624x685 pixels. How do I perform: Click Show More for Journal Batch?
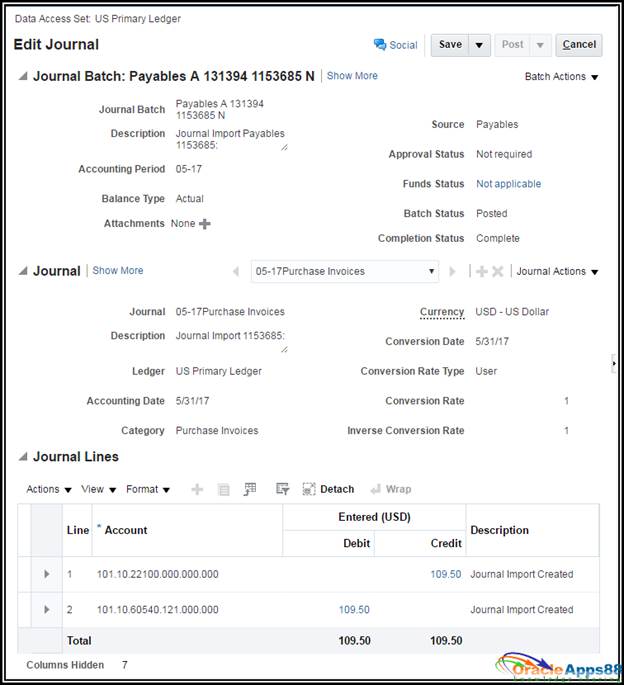click(352, 76)
